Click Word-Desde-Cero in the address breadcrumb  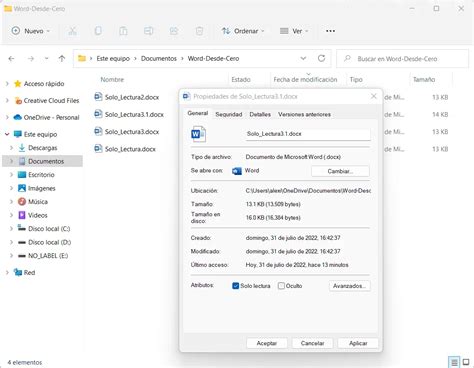click(x=213, y=59)
